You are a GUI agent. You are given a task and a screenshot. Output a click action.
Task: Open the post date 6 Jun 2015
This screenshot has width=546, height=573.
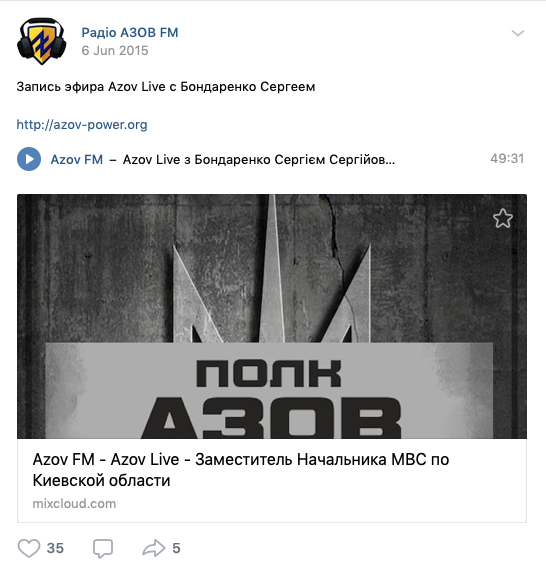[115, 50]
